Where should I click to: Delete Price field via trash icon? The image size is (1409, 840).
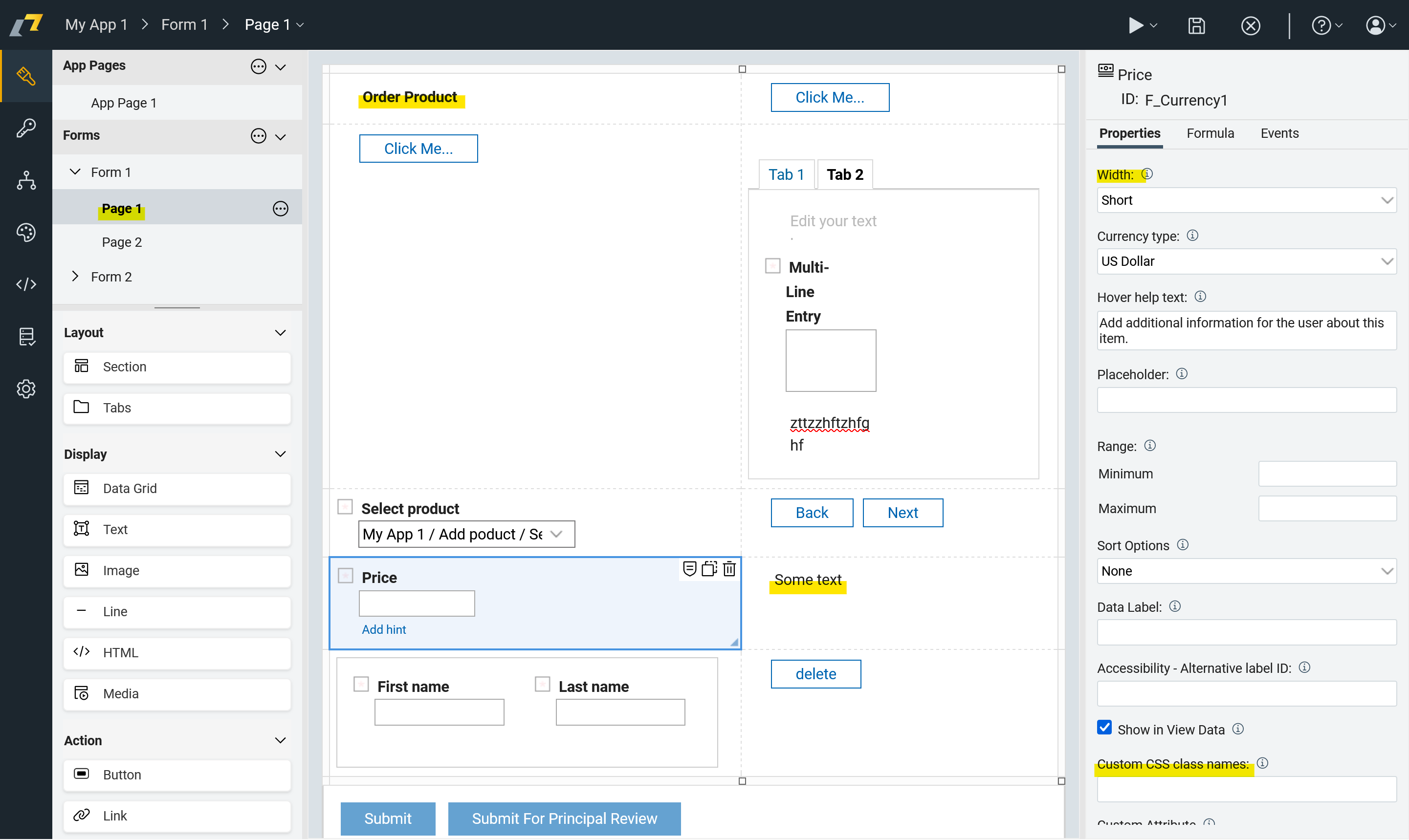(729, 569)
